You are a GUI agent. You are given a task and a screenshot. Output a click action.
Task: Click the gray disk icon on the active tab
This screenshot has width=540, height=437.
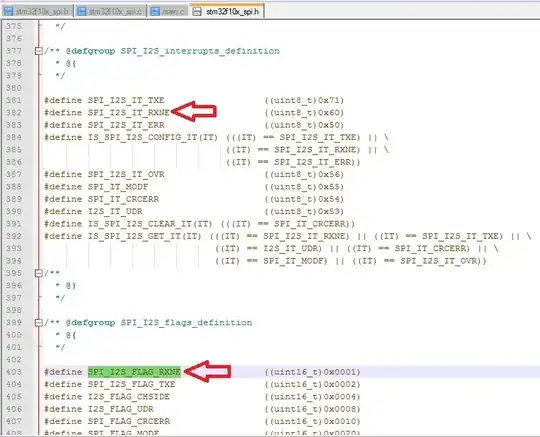tap(197, 11)
